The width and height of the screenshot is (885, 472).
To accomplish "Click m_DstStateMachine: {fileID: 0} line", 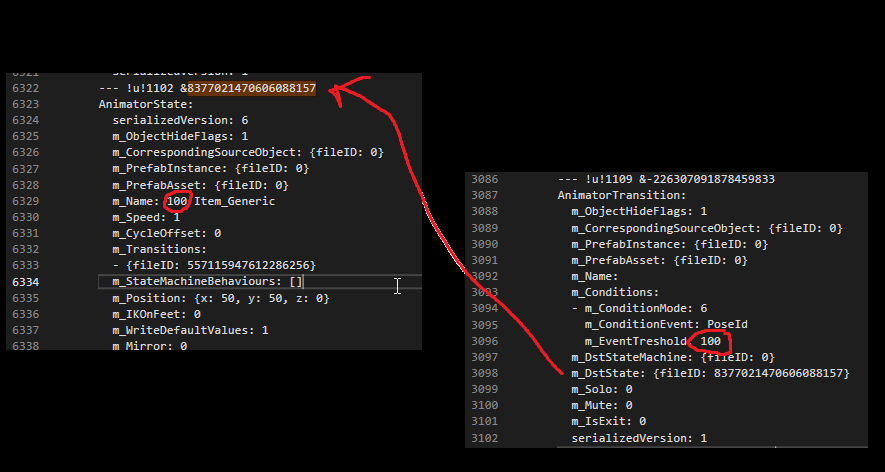I will 673,357.
